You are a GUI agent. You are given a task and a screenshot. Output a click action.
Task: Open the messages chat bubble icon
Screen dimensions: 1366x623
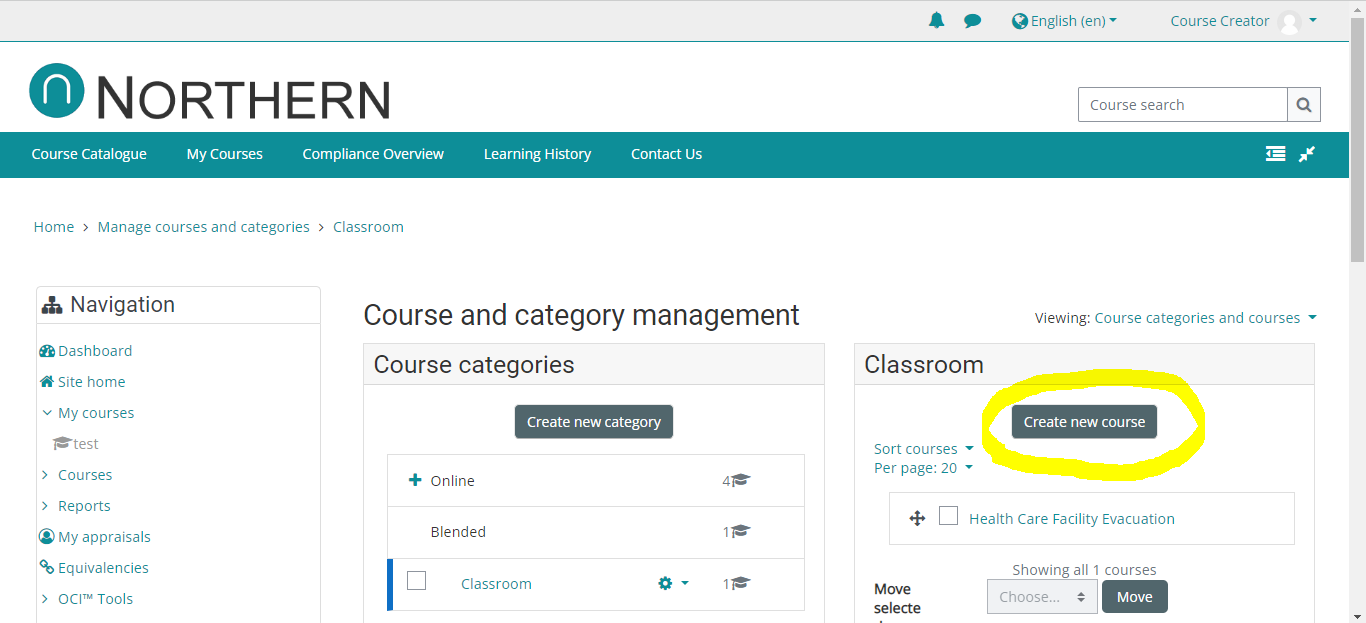point(972,21)
